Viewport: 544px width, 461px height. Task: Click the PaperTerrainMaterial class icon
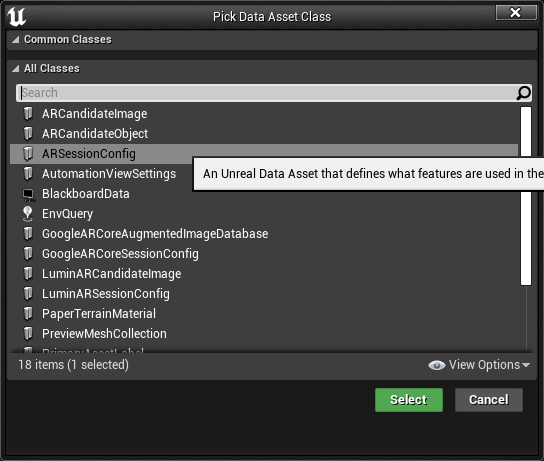point(28,314)
